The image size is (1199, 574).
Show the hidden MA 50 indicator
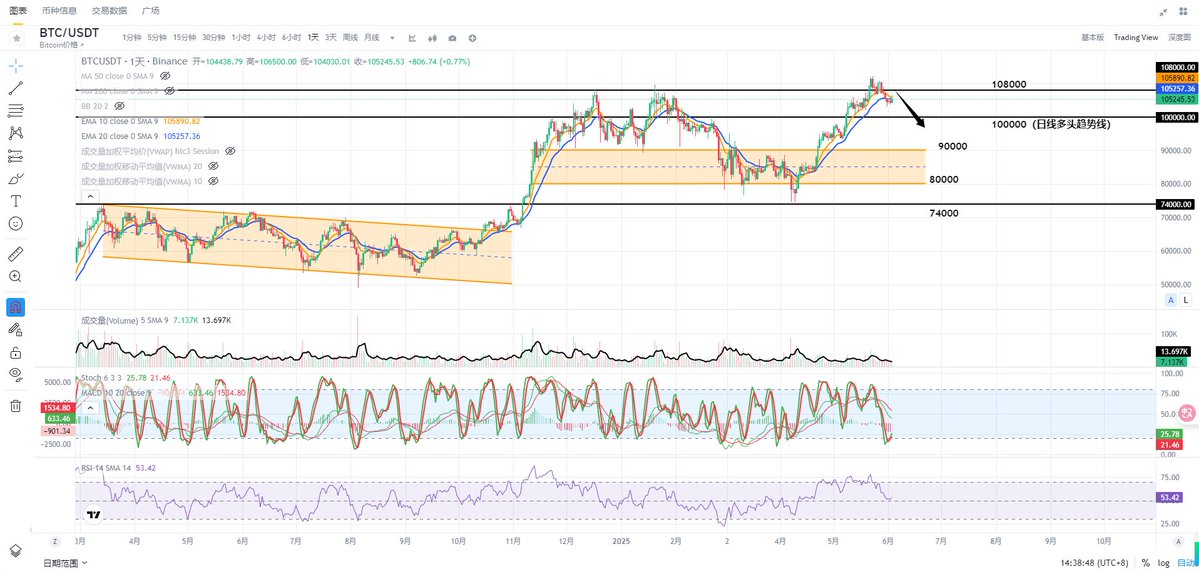click(165, 76)
